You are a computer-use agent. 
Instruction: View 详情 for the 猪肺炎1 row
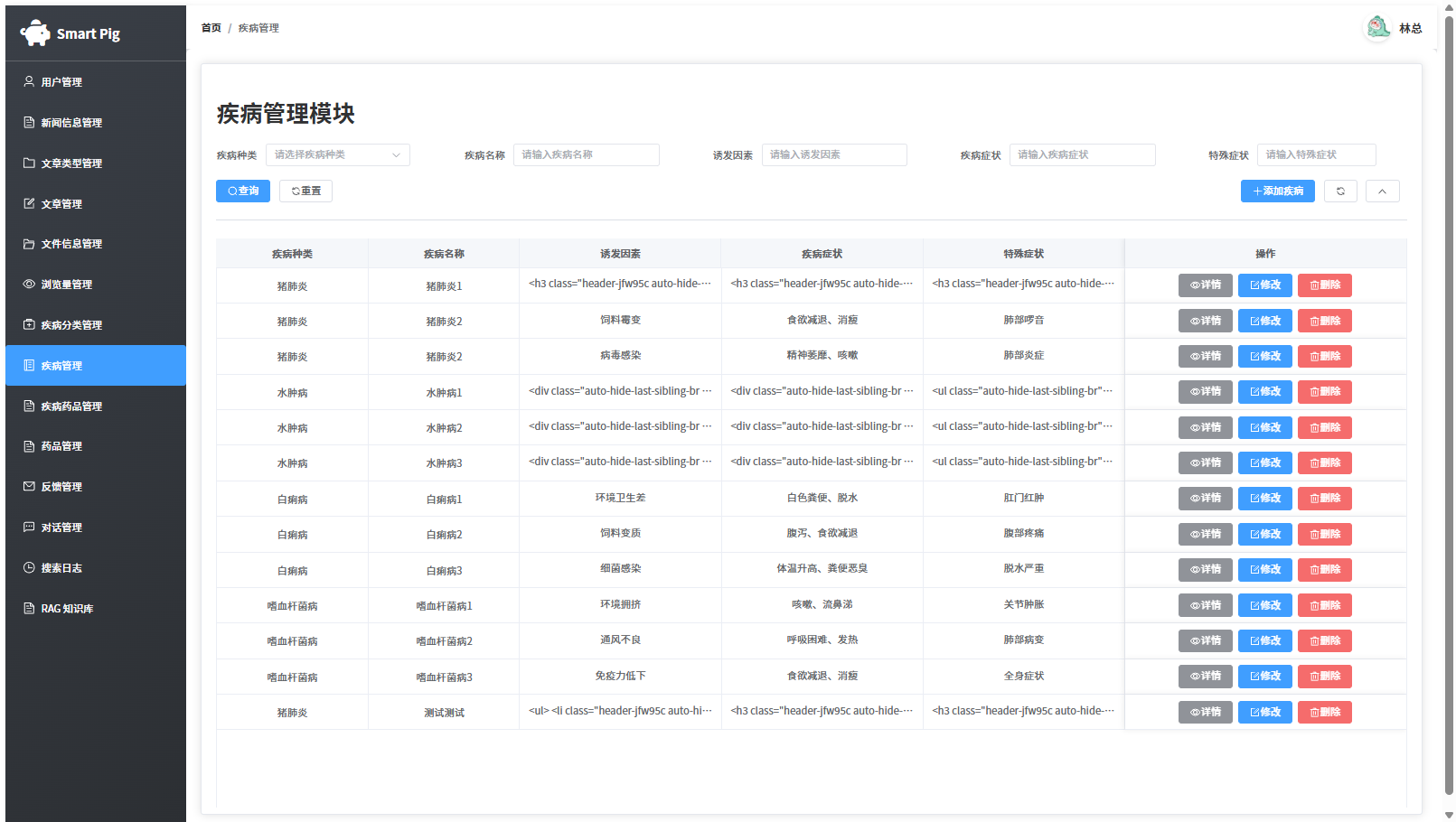1205,285
